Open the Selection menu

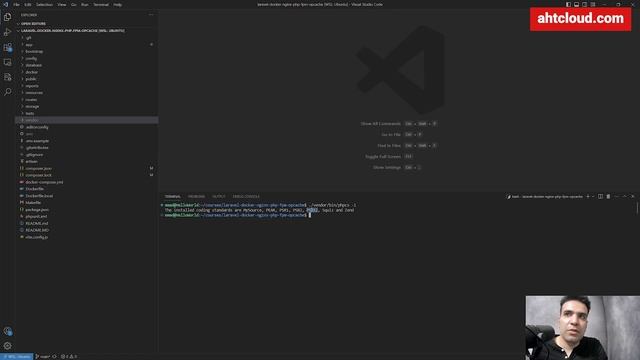(44, 4)
